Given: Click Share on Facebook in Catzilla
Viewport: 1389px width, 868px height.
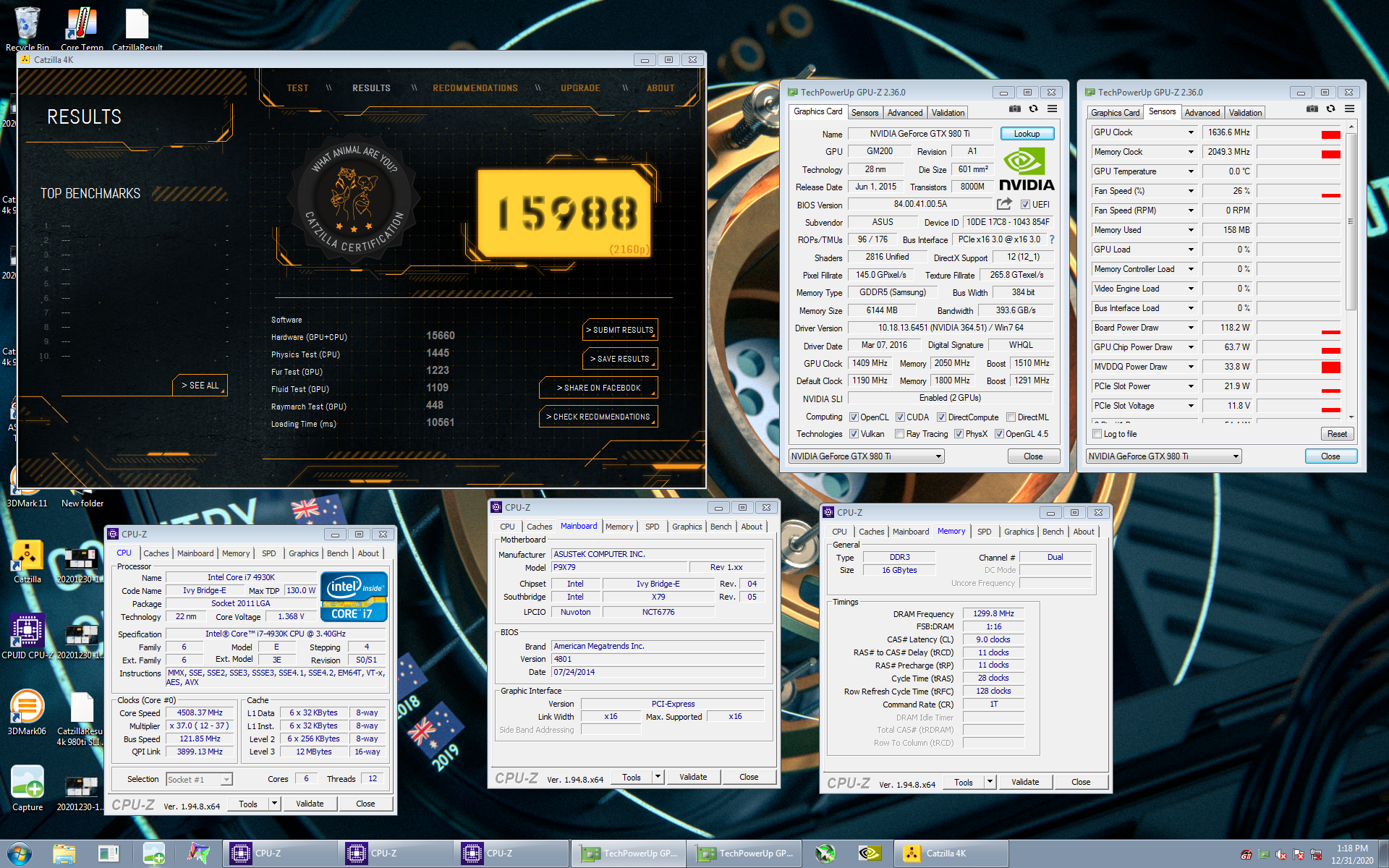Looking at the screenshot, I should pos(598,388).
